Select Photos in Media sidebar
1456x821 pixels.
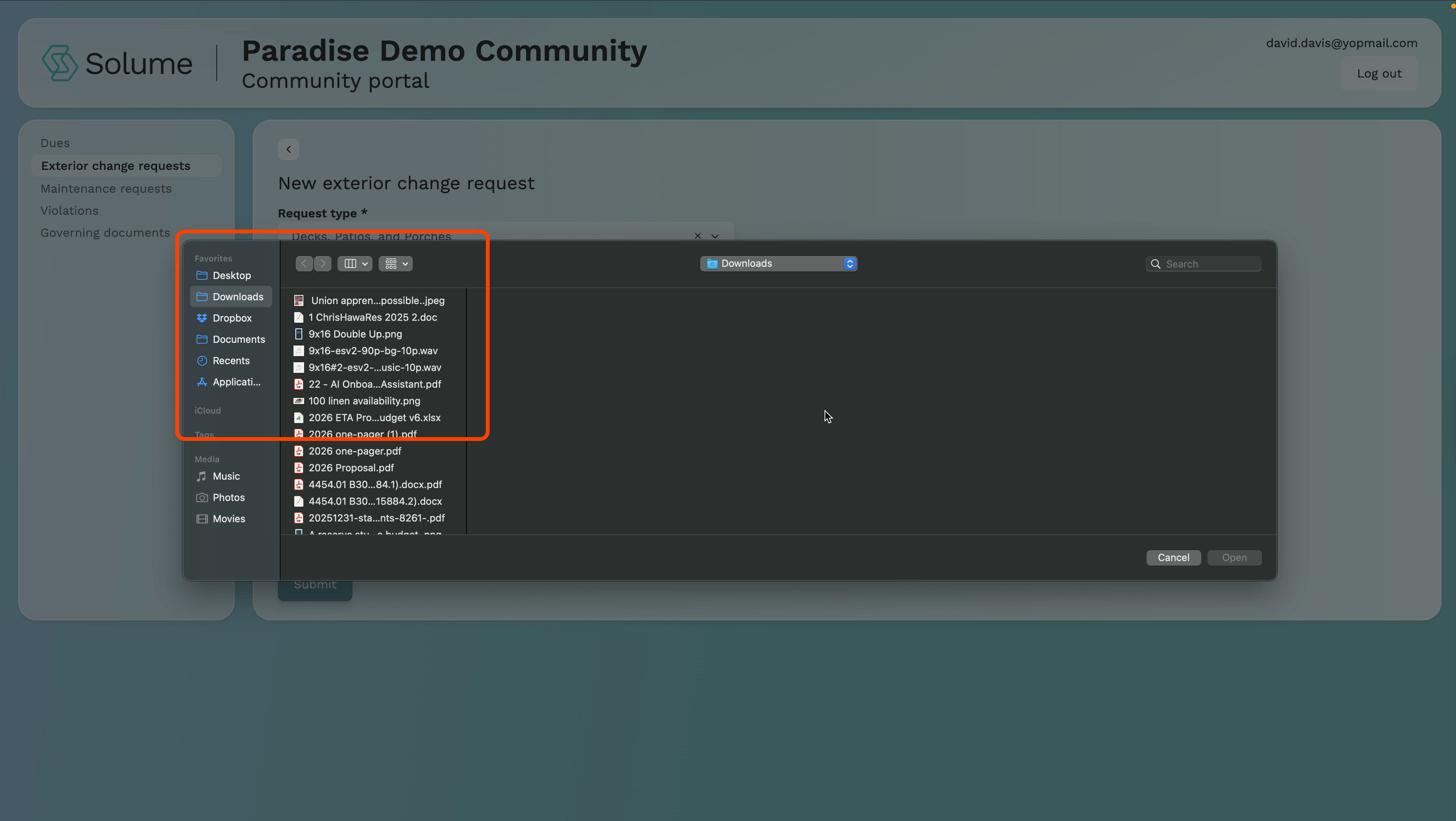click(231, 497)
